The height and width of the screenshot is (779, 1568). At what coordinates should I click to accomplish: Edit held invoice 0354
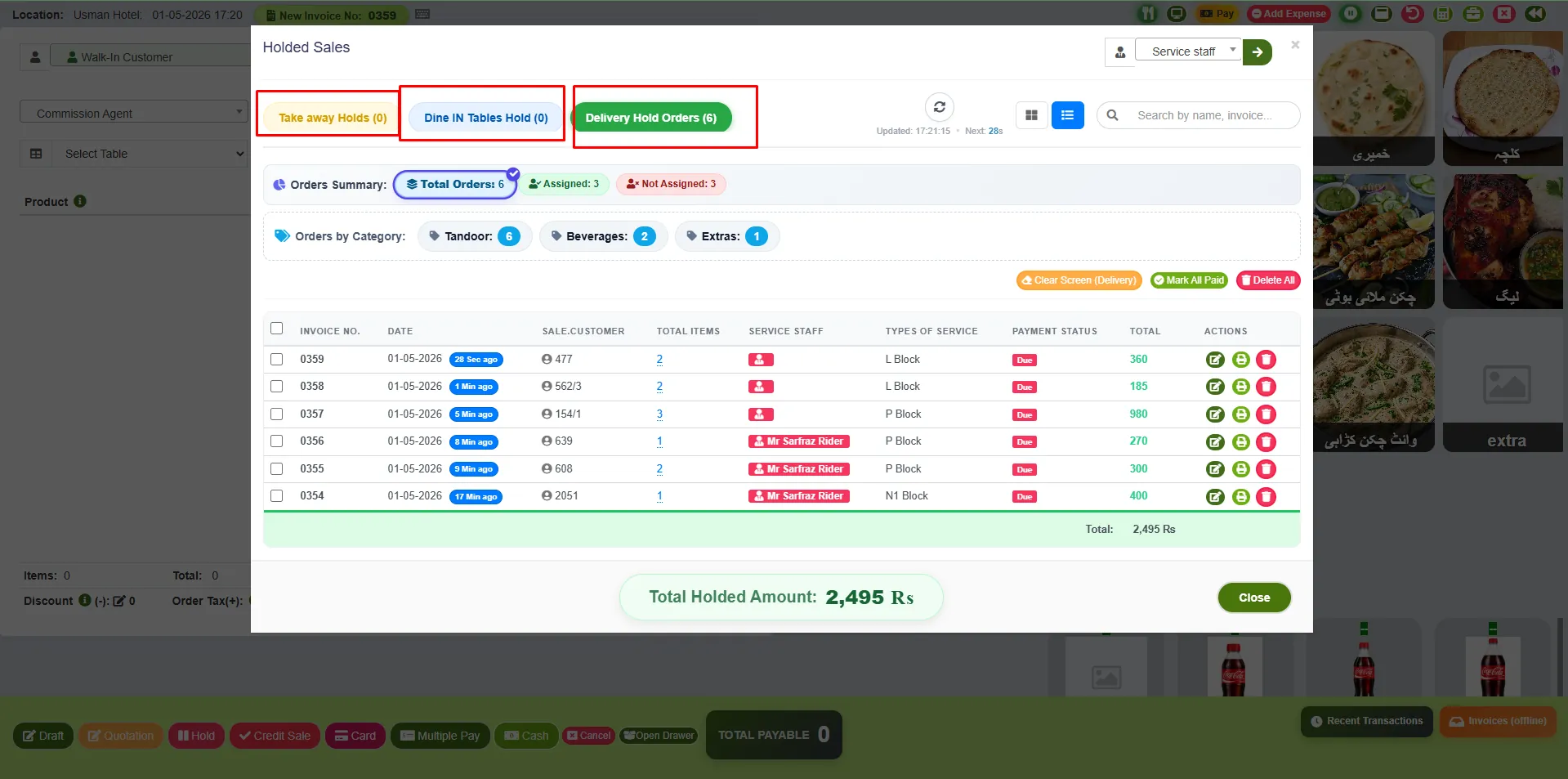coord(1215,497)
